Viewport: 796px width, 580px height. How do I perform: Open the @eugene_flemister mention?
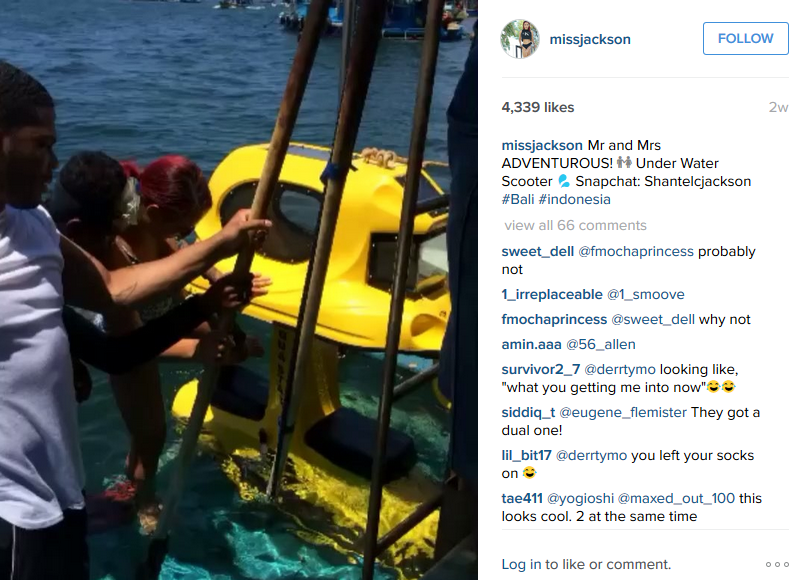click(x=623, y=413)
